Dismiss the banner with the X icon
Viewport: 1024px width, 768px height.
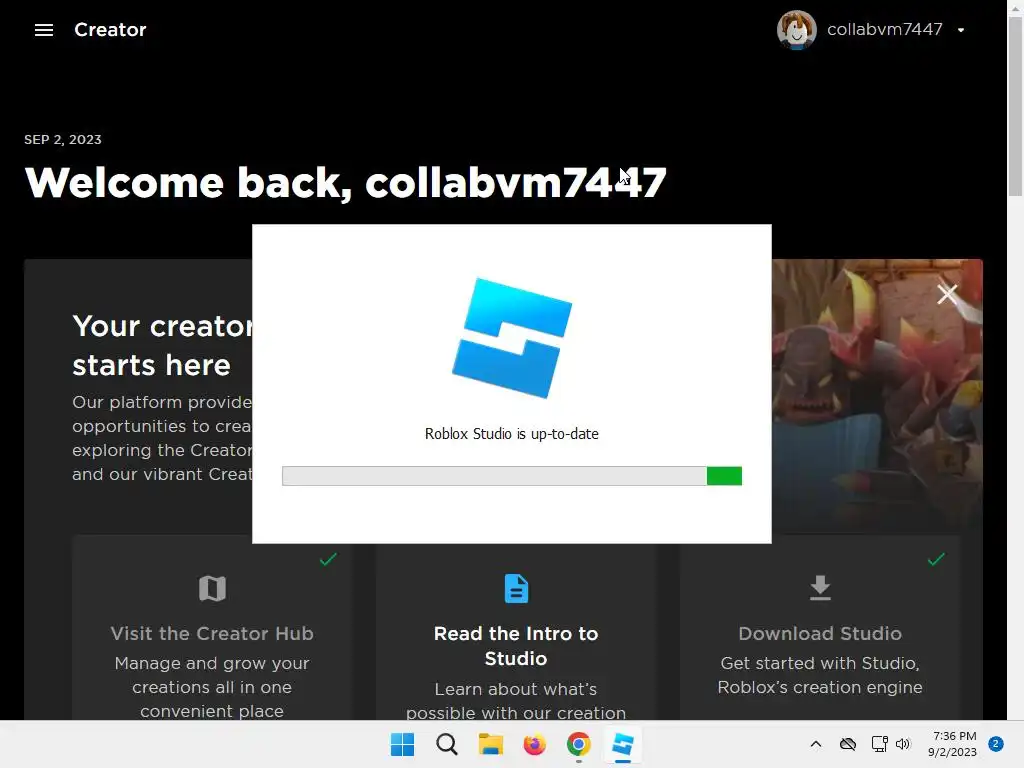coord(947,294)
